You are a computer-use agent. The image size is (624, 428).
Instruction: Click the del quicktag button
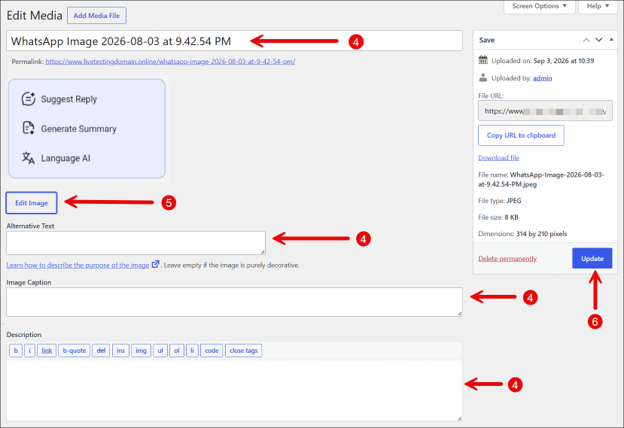click(x=101, y=351)
